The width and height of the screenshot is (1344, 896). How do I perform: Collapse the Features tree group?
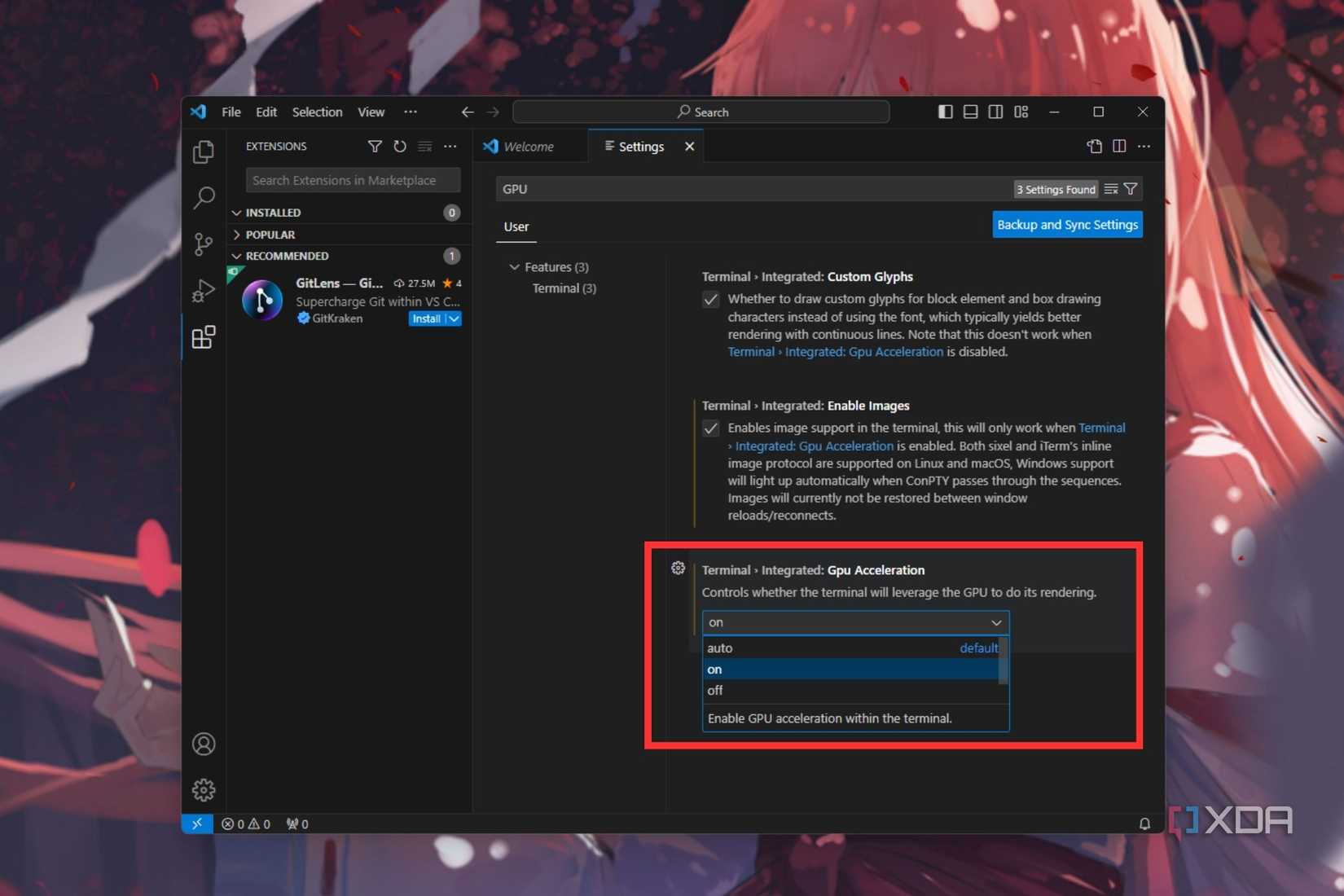tap(514, 267)
